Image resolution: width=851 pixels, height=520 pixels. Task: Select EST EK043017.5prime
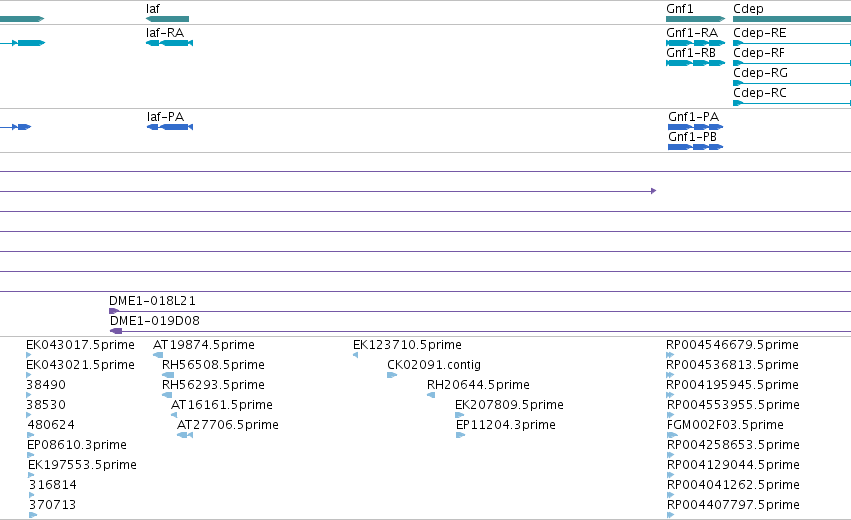[80, 345]
